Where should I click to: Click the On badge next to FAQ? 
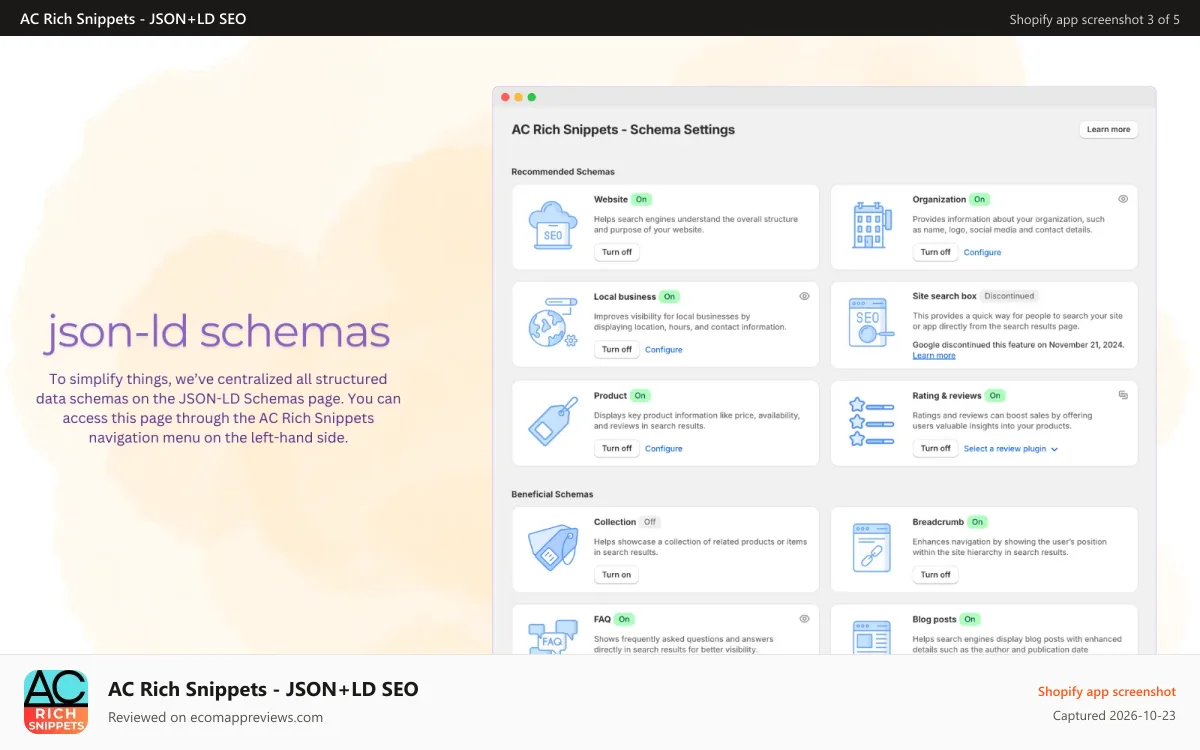[x=624, y=619]
